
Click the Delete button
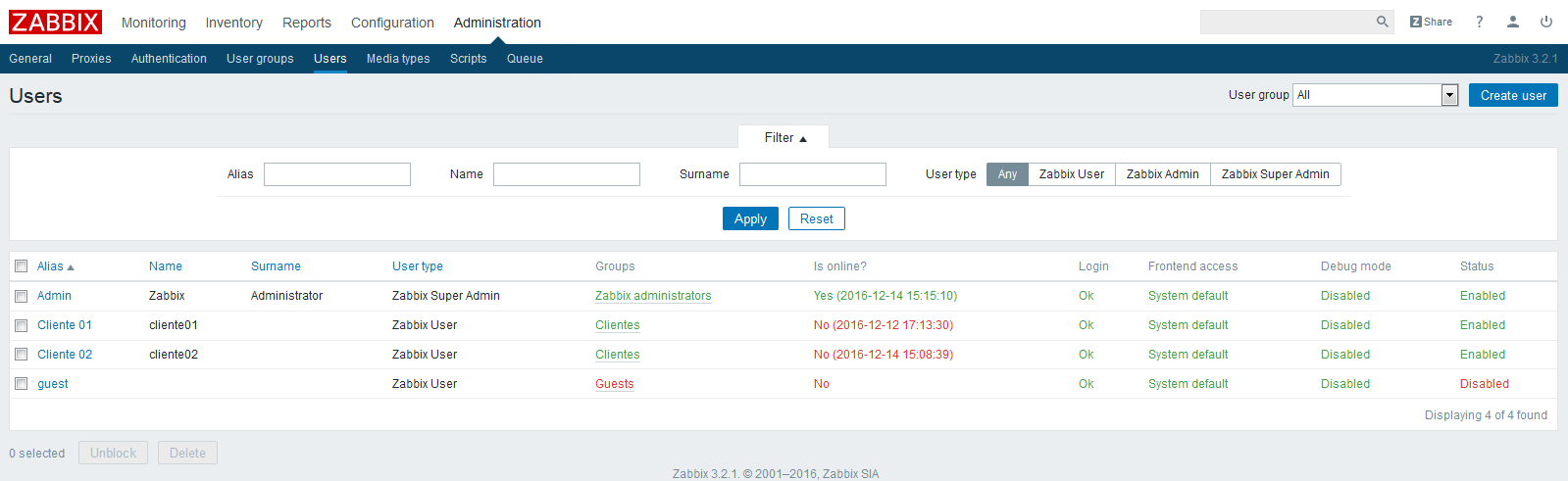(187, 453)
